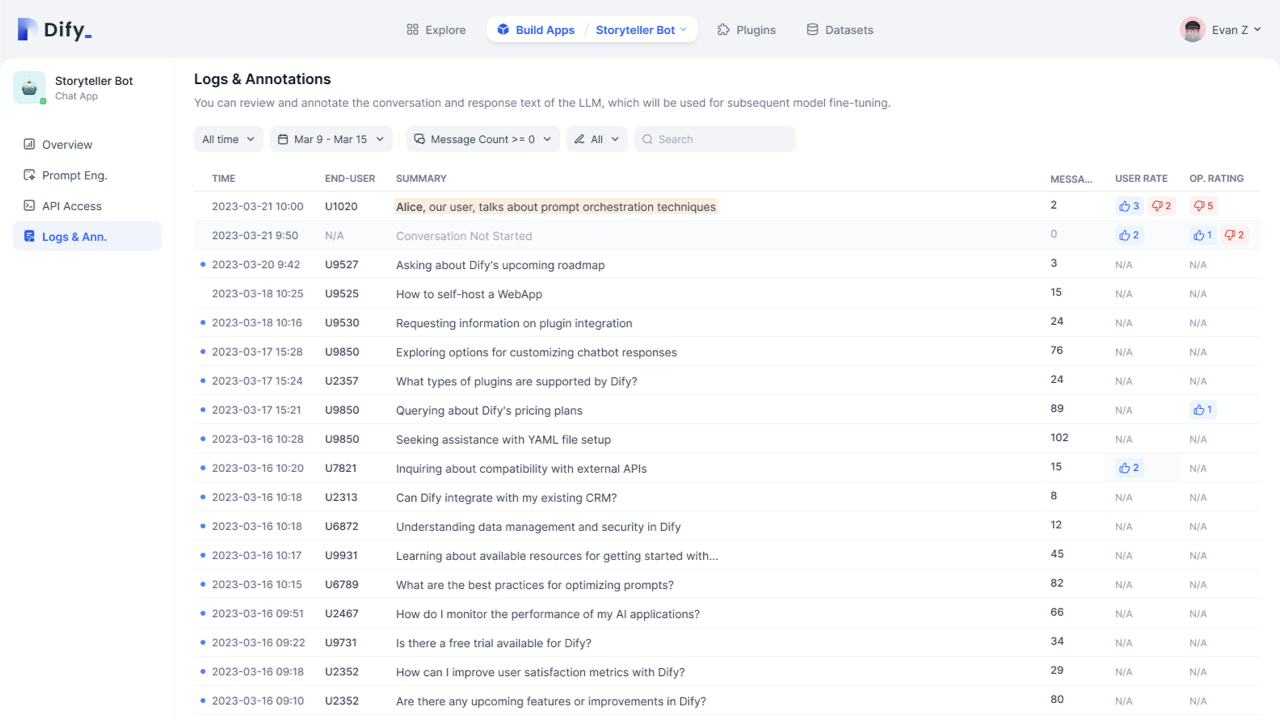Click the Storyteller Bot app avatar icon

[29, 88]
